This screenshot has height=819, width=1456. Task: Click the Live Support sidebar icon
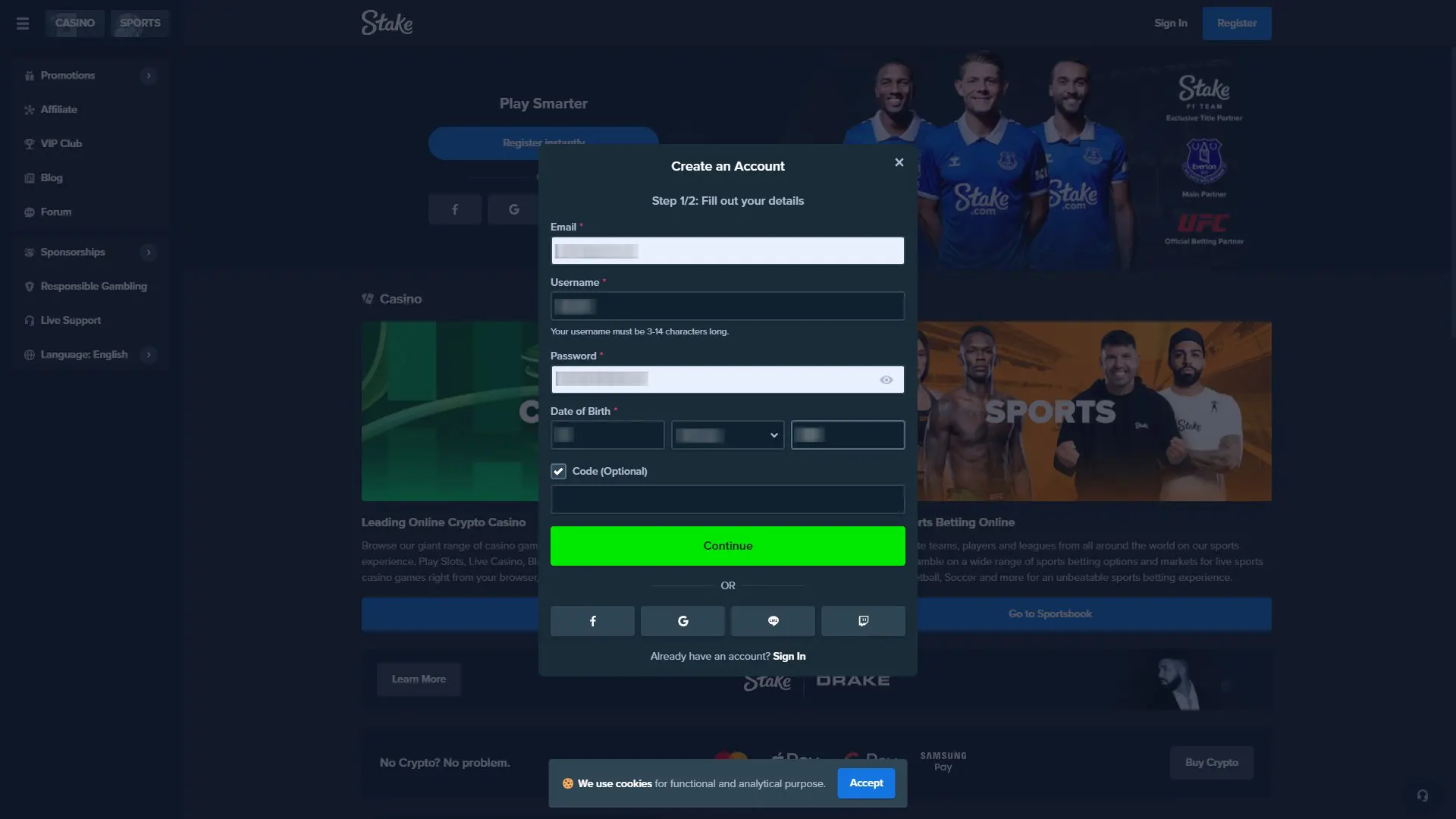click(x=29, y=320)
